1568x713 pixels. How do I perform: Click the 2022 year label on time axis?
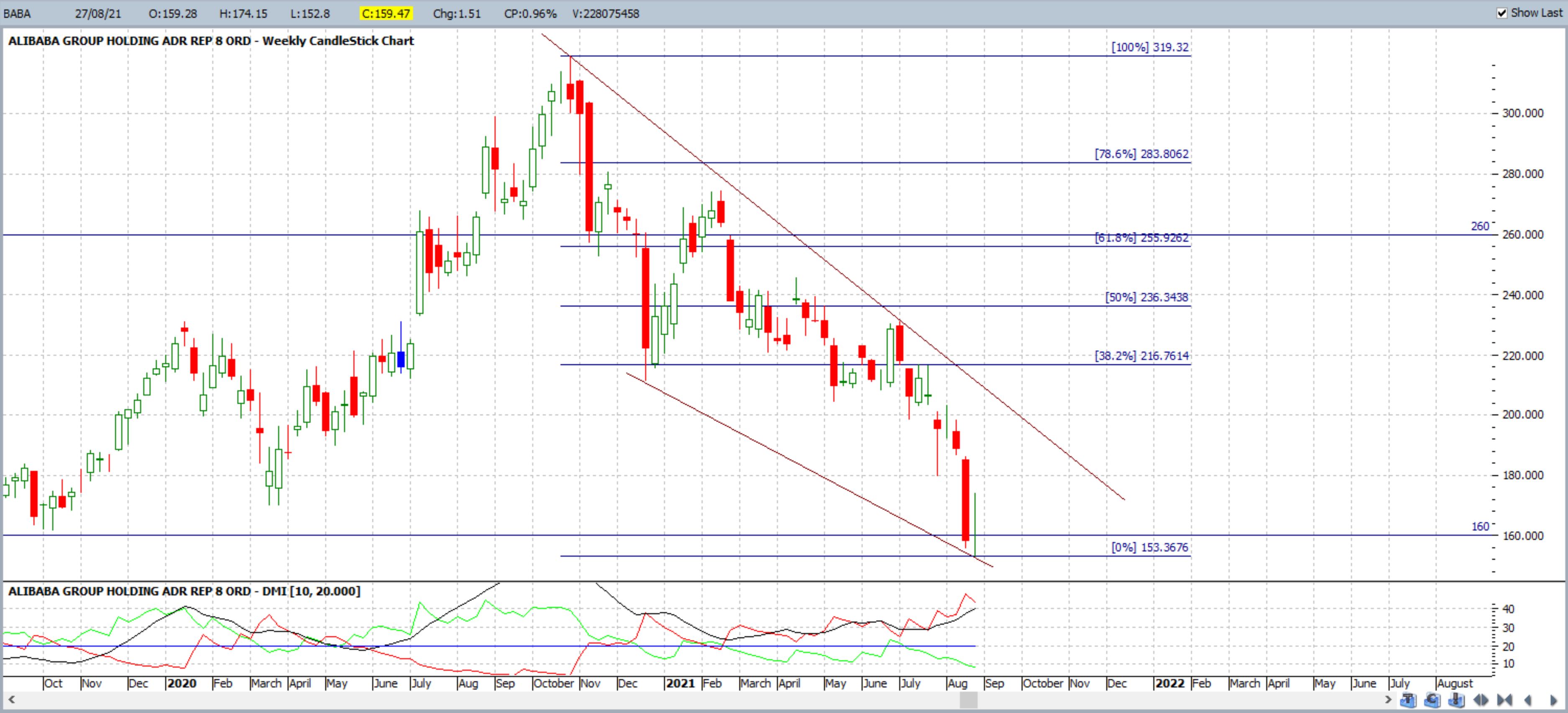[x=1170, y=683]
